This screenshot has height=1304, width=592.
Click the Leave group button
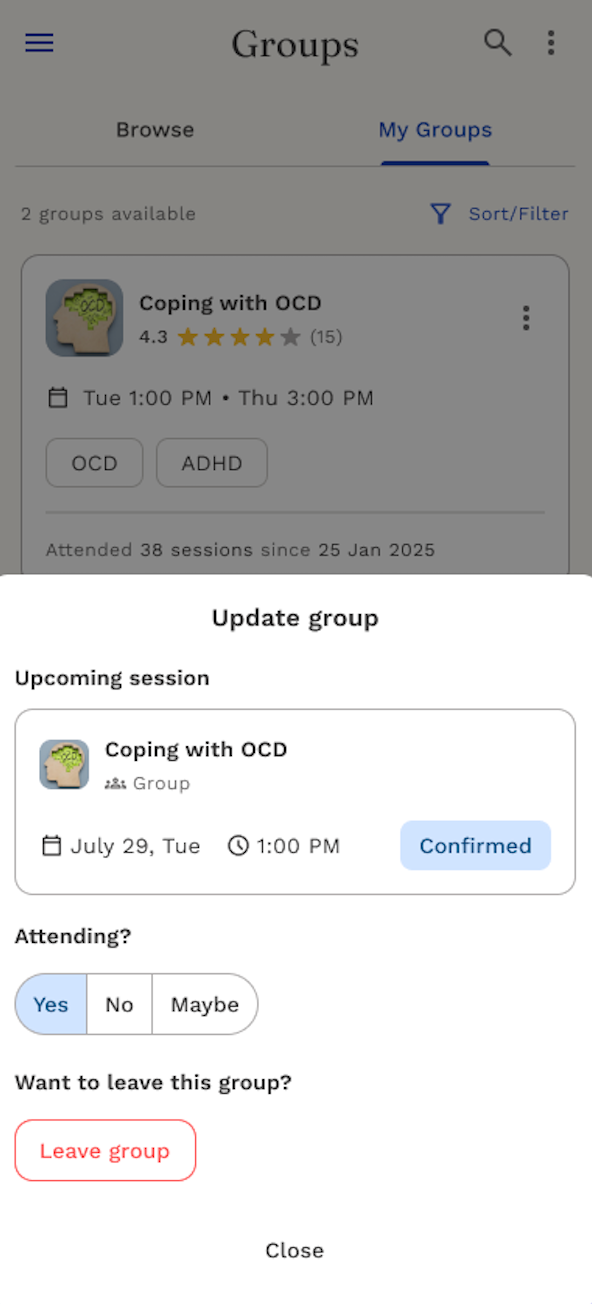coord(105,1150)
